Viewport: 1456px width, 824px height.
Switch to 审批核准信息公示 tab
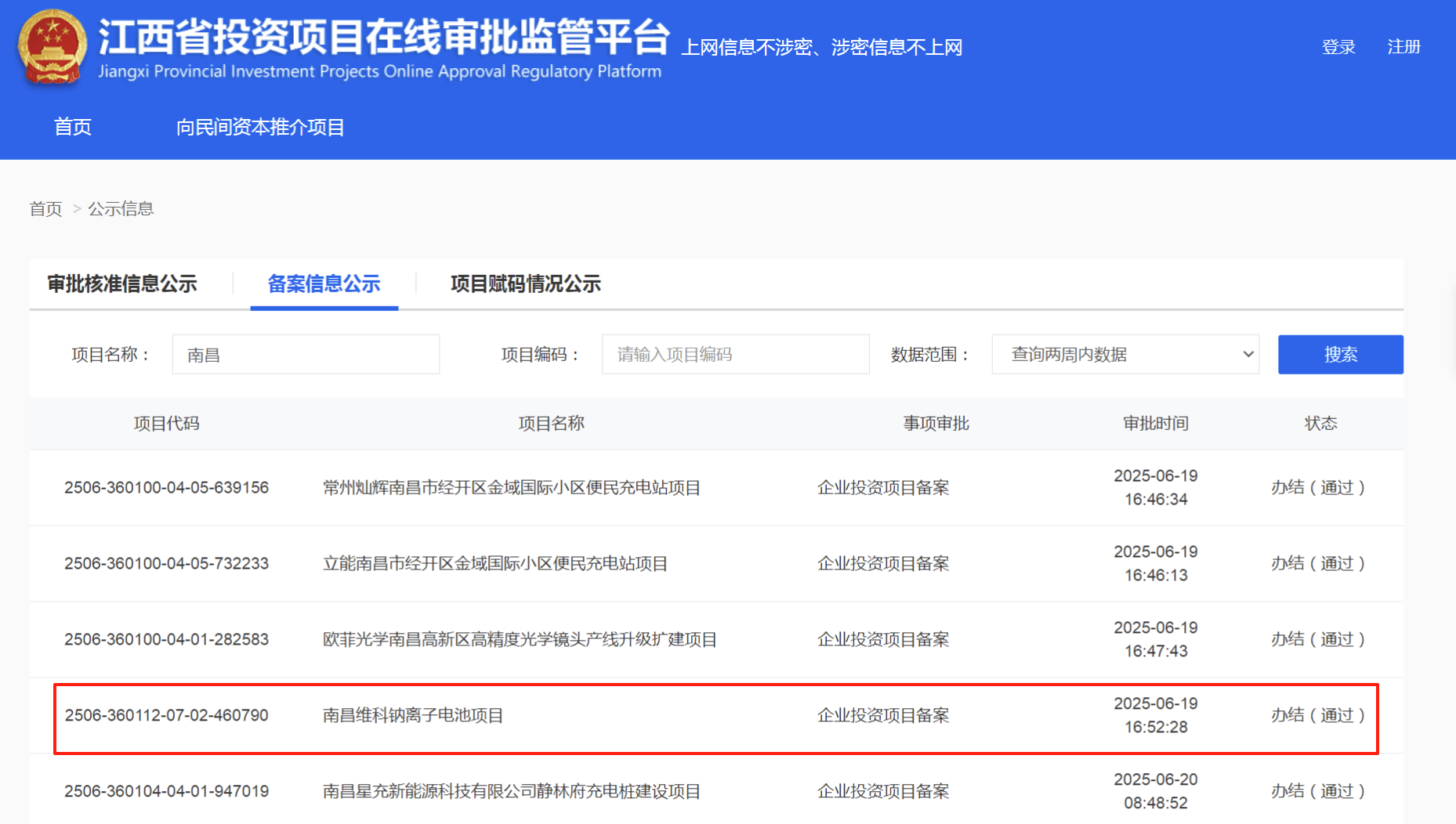[122, 284]
